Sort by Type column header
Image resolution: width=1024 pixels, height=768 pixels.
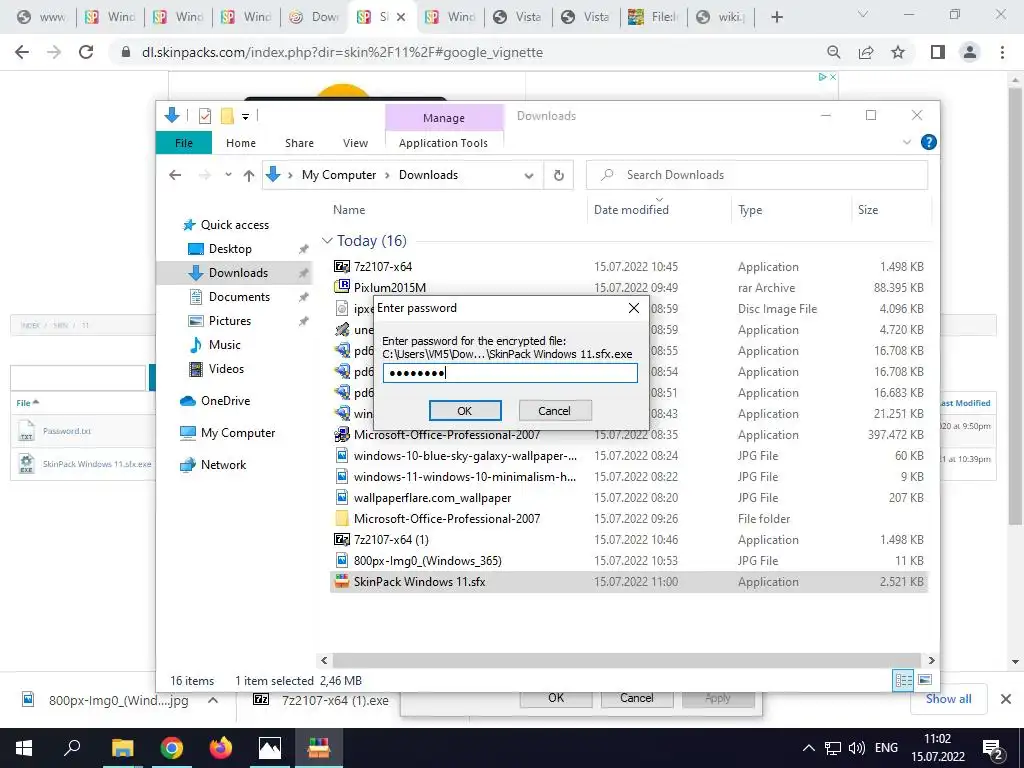[750, 210]
